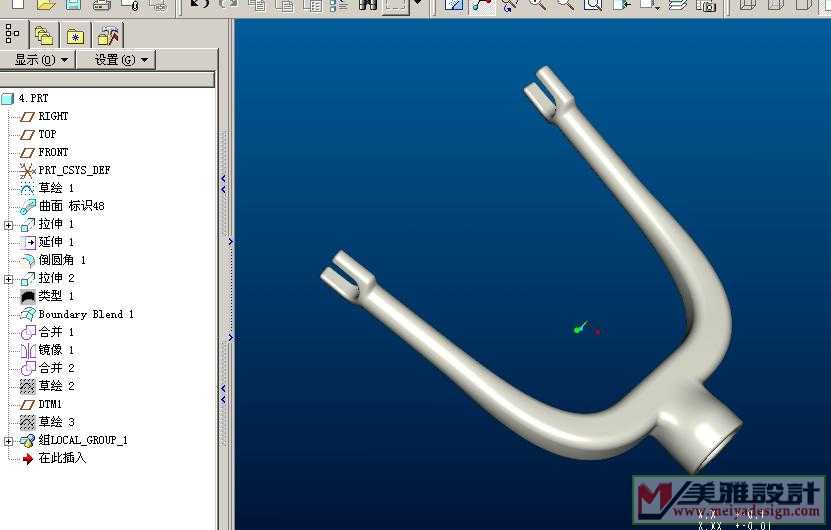Select Boundary Blend 1 in model tree
This screenshot has width=831, height=530.
(85, 314)
